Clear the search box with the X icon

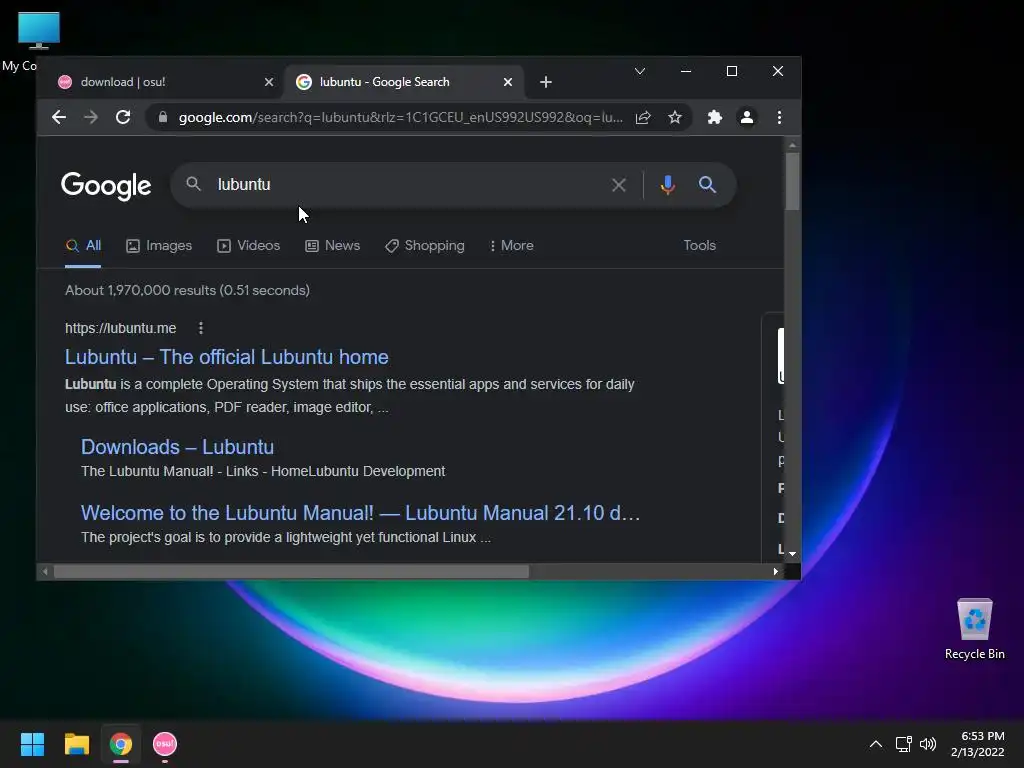pos(618,185)
